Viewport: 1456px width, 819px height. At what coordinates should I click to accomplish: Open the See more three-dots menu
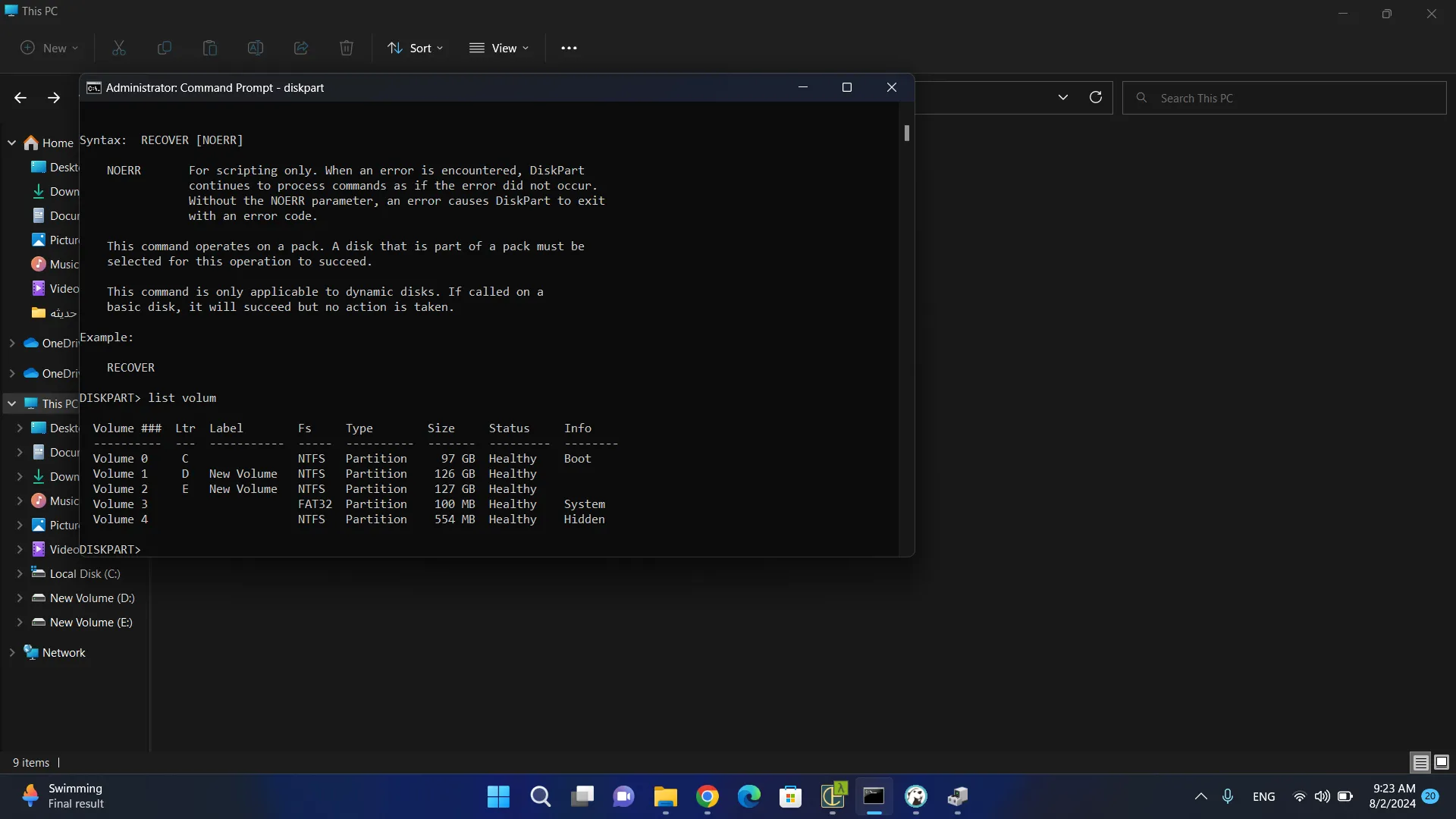coord(569,48)
